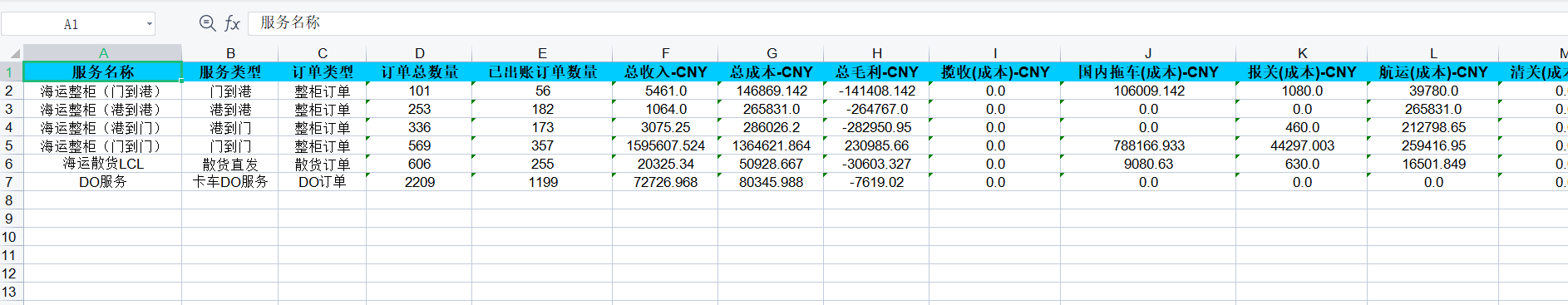Click header cell 服务类型

[x=230, y=72]
